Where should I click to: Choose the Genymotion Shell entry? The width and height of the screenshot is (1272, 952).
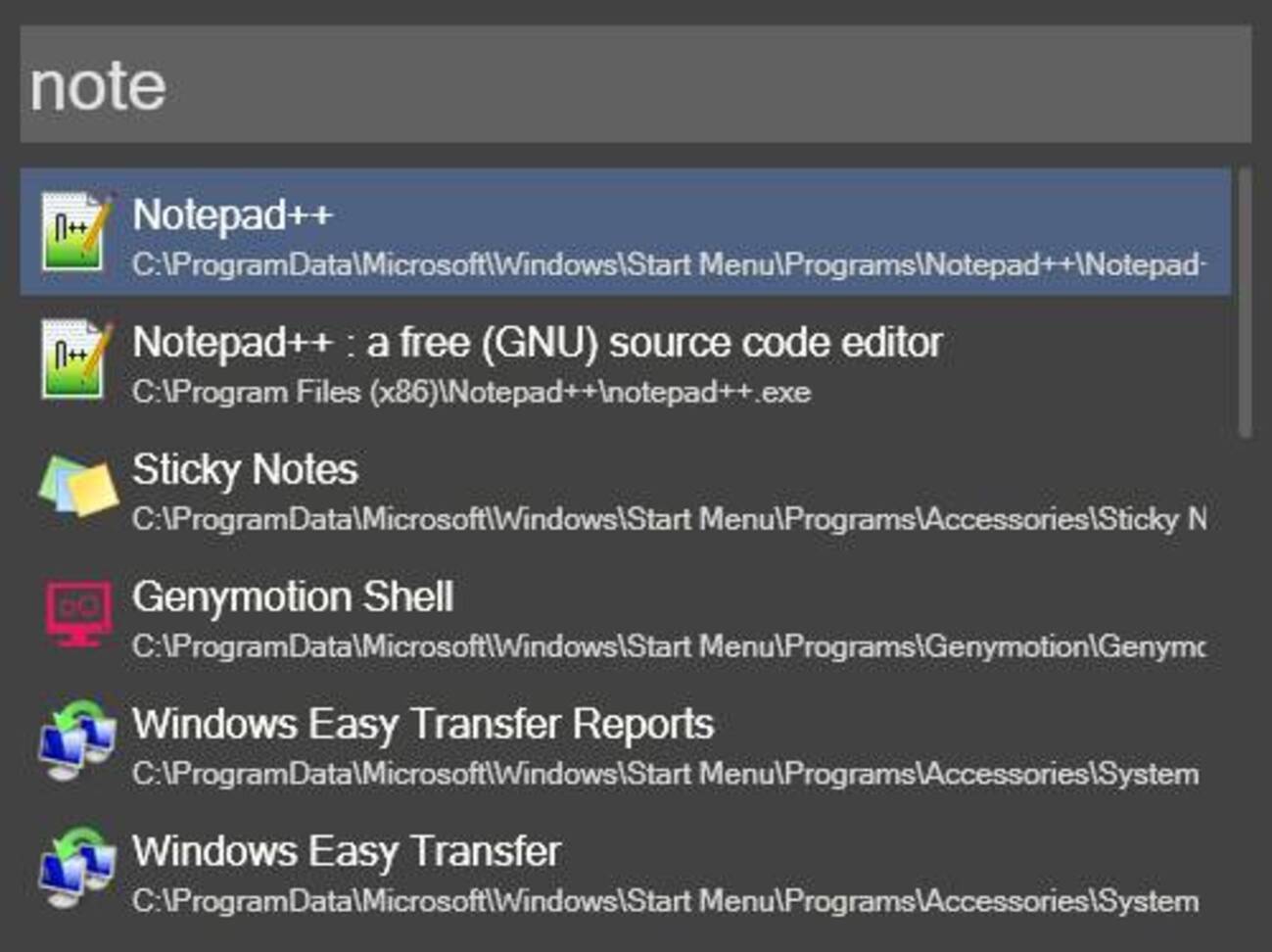(x=293, y=596)
